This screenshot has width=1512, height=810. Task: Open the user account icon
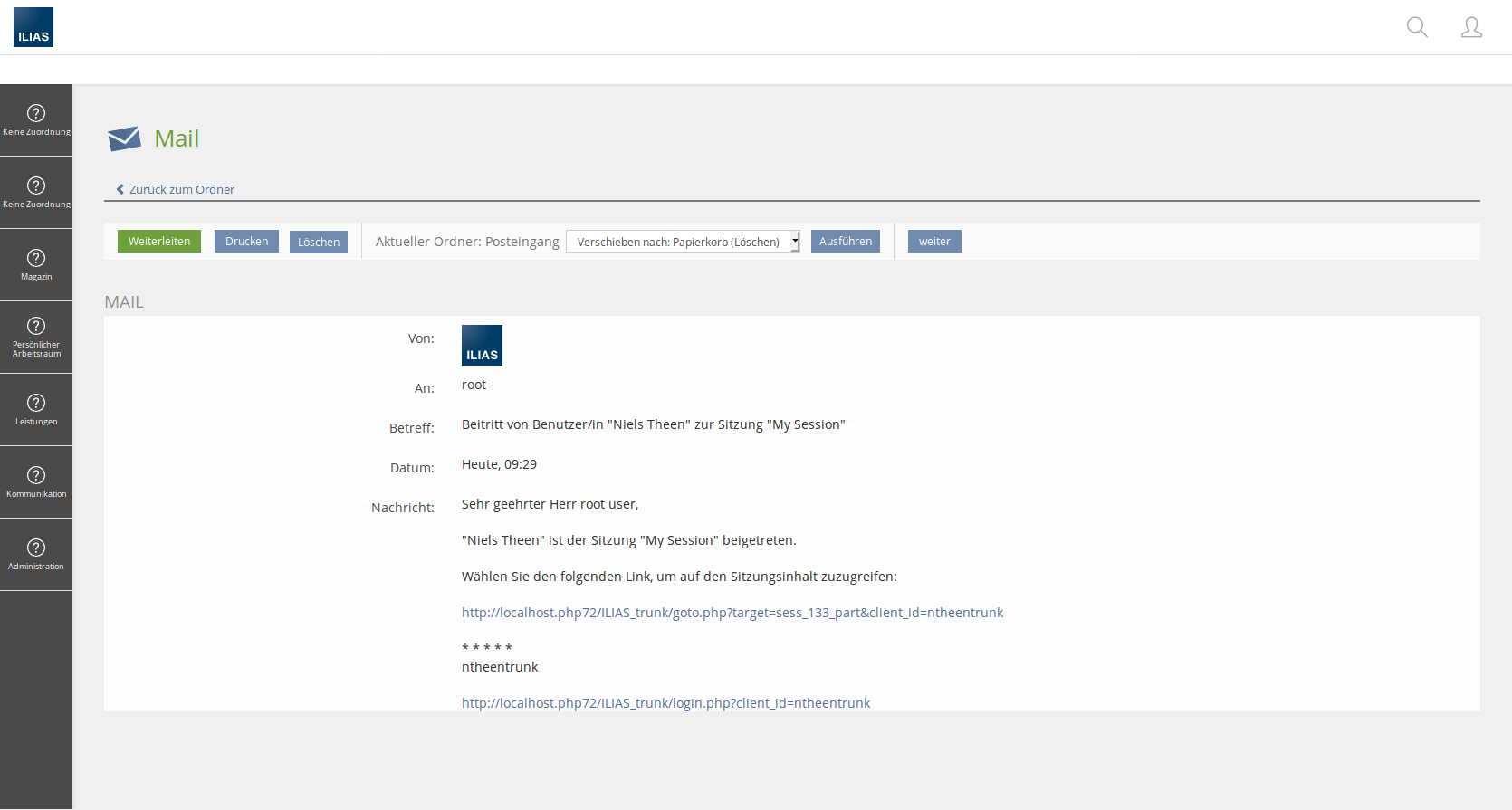click(x=1471, y=27)
